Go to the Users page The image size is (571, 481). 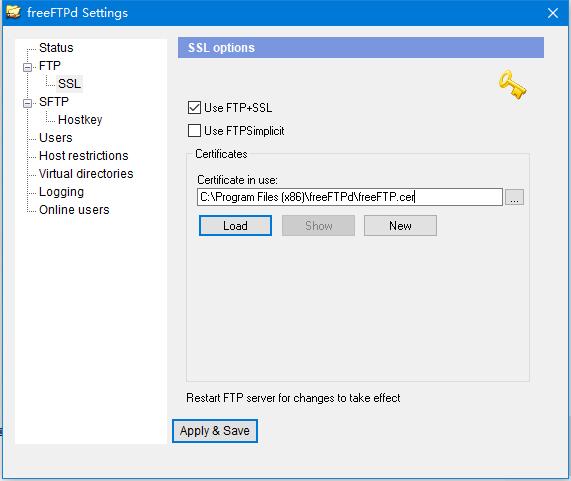(56, 138)
